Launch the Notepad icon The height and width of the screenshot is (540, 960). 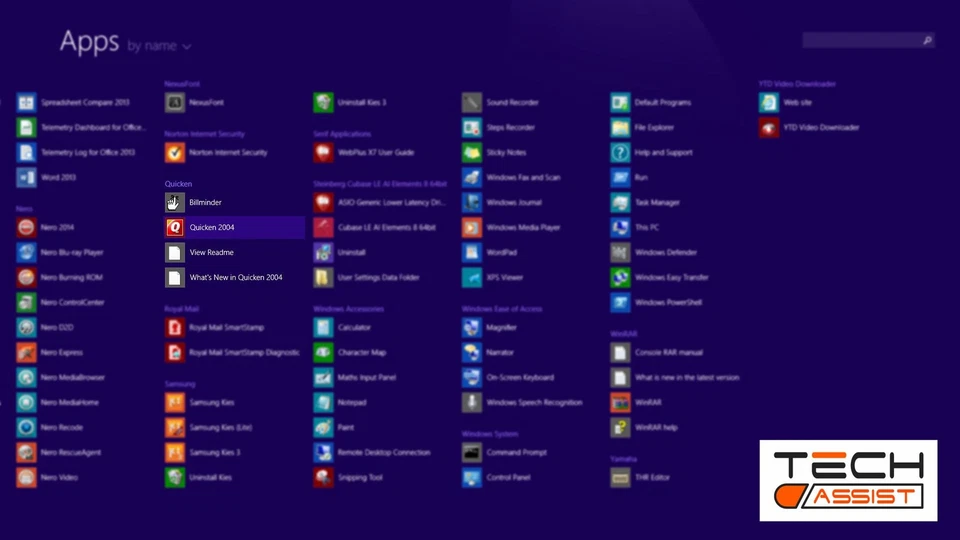click(x=323, y=402)
